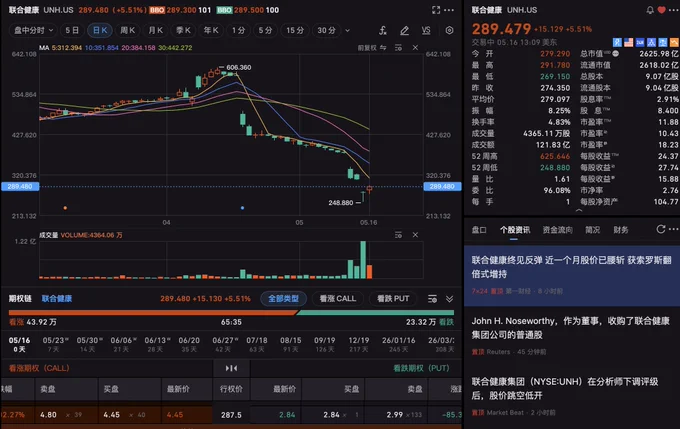This screenshot has height=429, width=680.
Task: Open chart settings hexagon icon
Action: click(449, 30)
